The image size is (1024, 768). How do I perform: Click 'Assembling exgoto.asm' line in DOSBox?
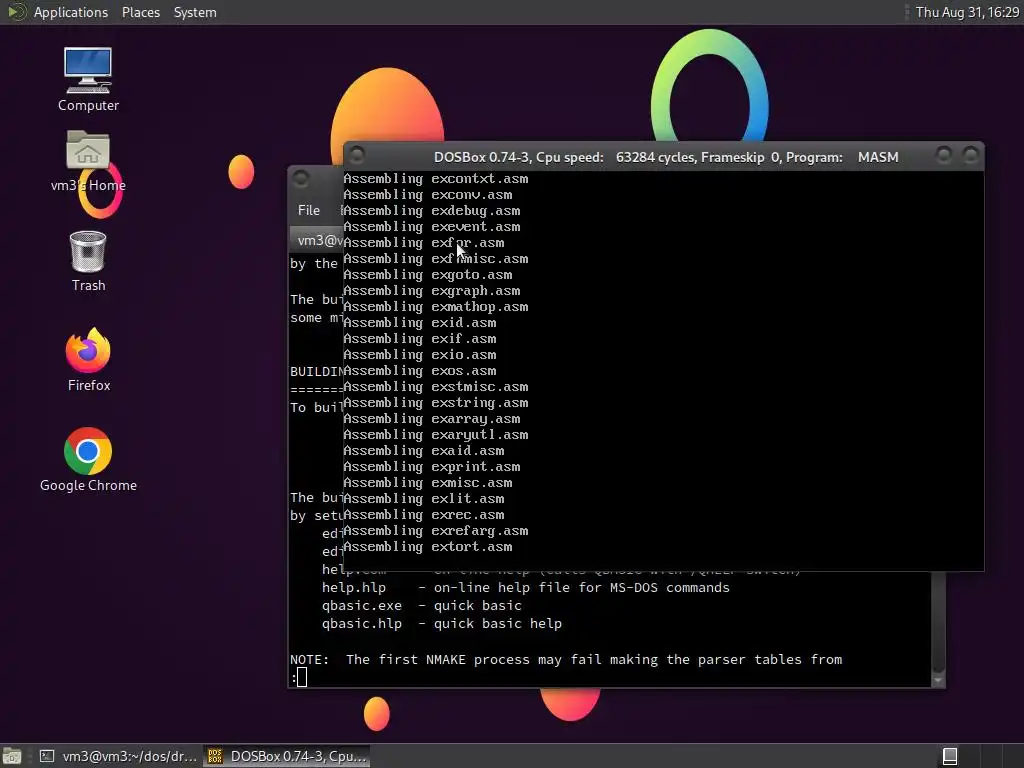tap(428, 274)
